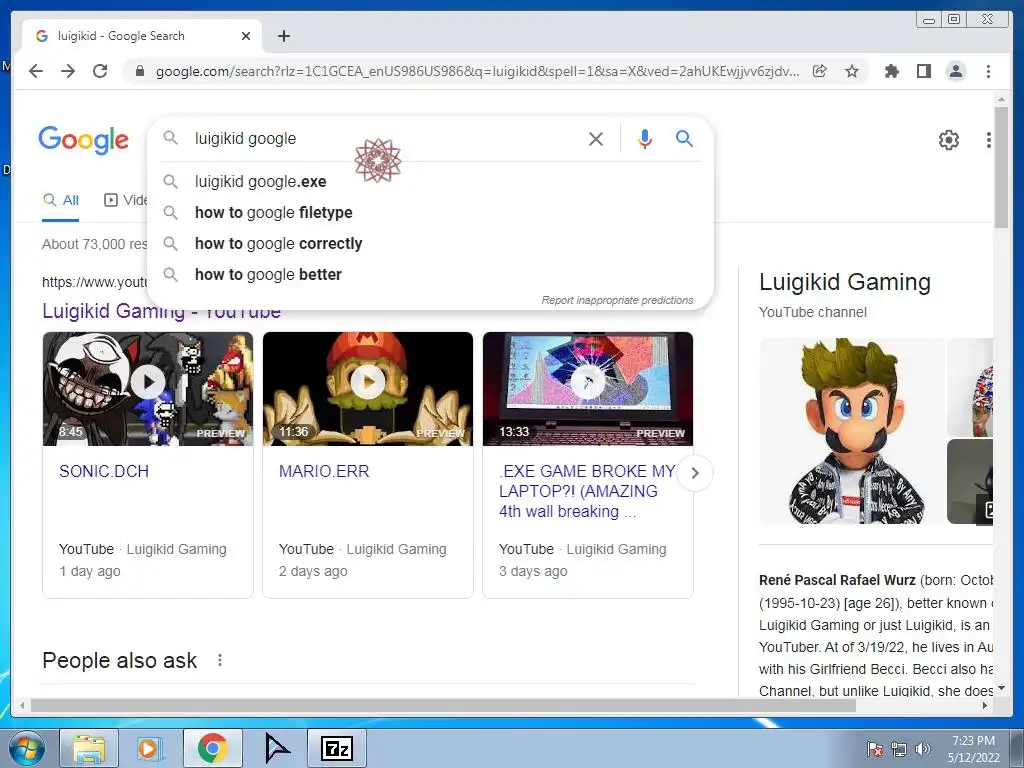1024x768 pixels.
Task: Pick suggestion how to google better
Action: pos(430,274)
